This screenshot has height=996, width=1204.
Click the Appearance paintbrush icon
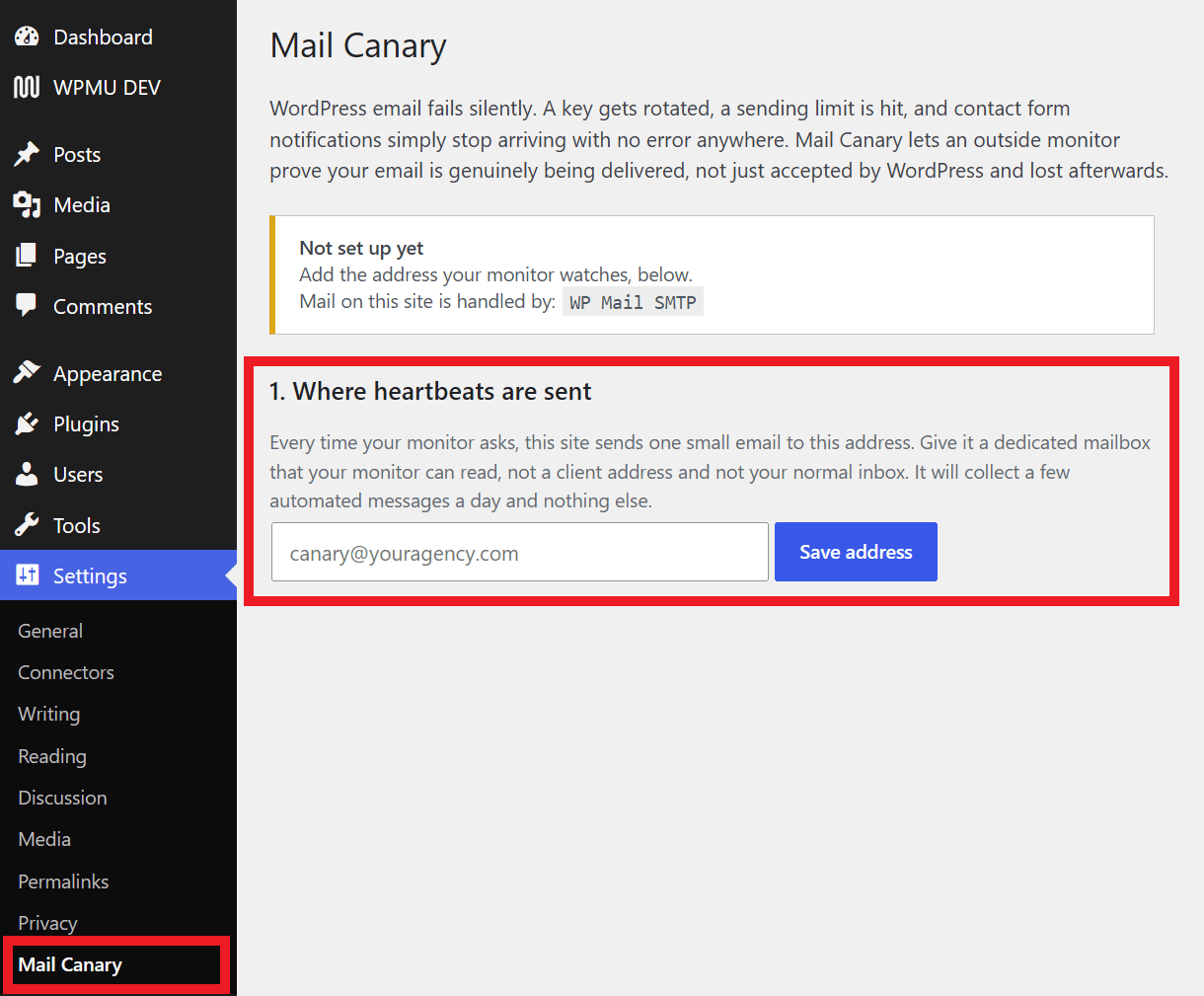tap(27, 372)
